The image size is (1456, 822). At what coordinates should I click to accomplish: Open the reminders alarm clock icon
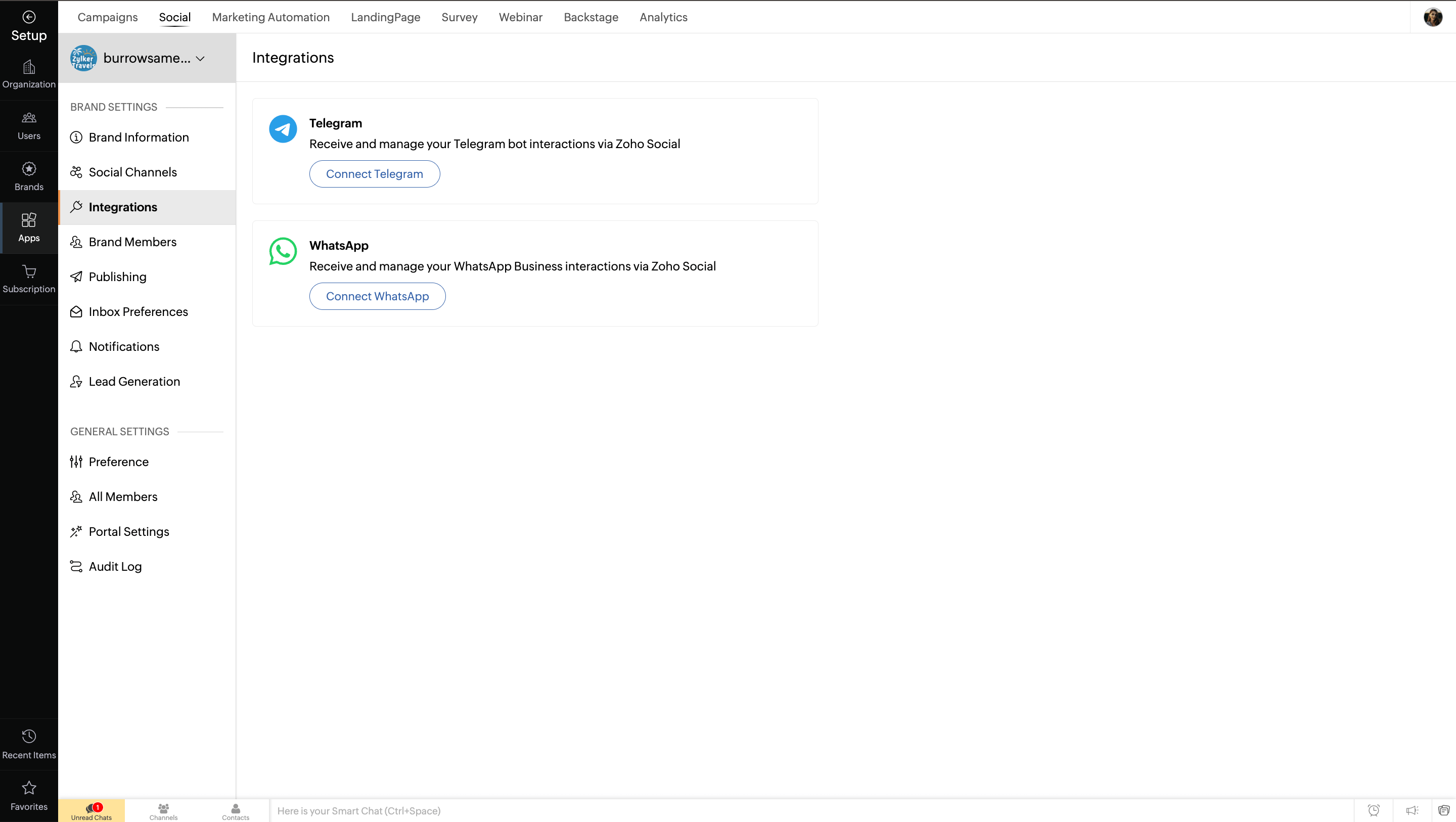(1374, 810)
